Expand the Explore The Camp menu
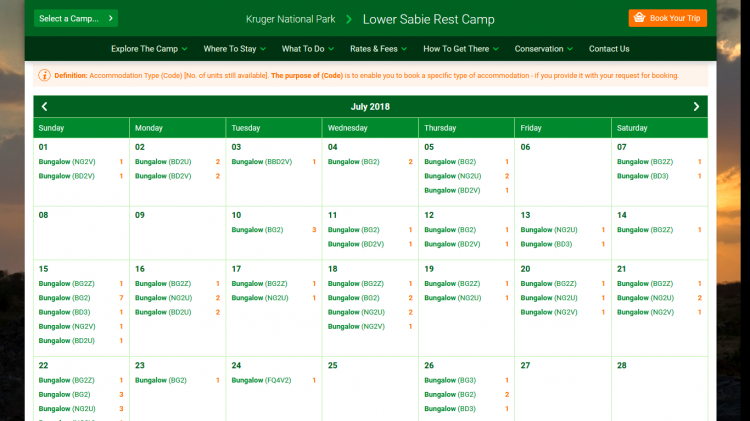The height and width of the screenshot is (421, 750). coord(149,49)
